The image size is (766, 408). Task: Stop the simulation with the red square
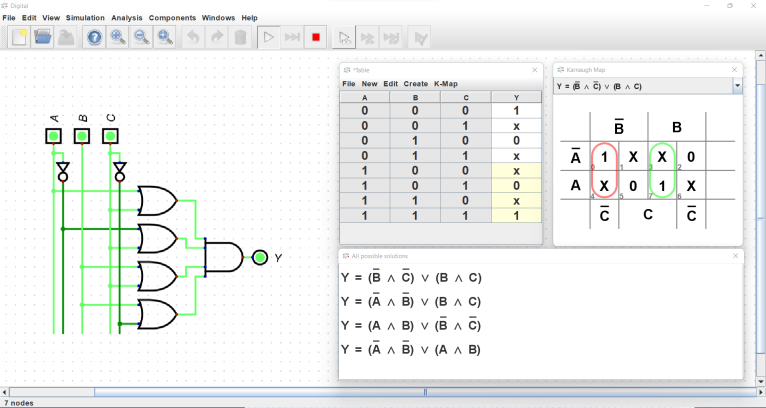316,37
